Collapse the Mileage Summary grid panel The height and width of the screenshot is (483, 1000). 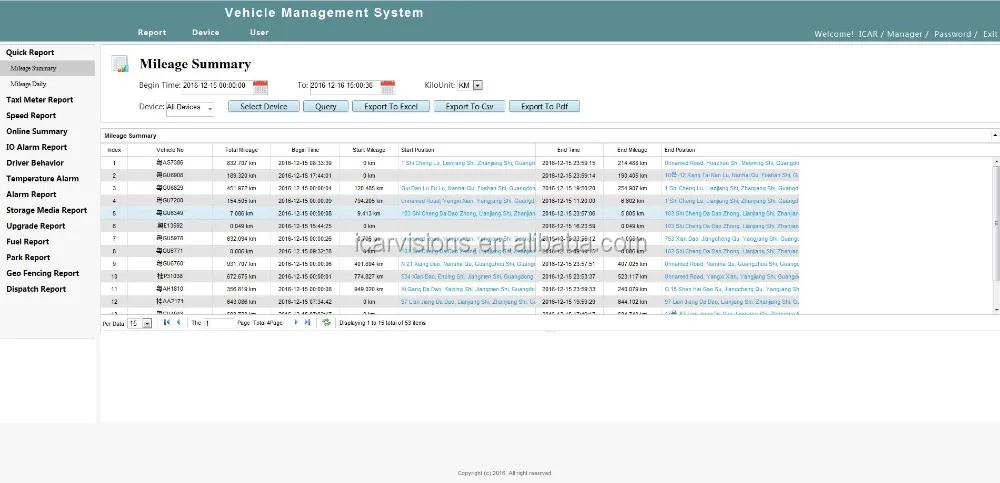(x=995, y=135)
